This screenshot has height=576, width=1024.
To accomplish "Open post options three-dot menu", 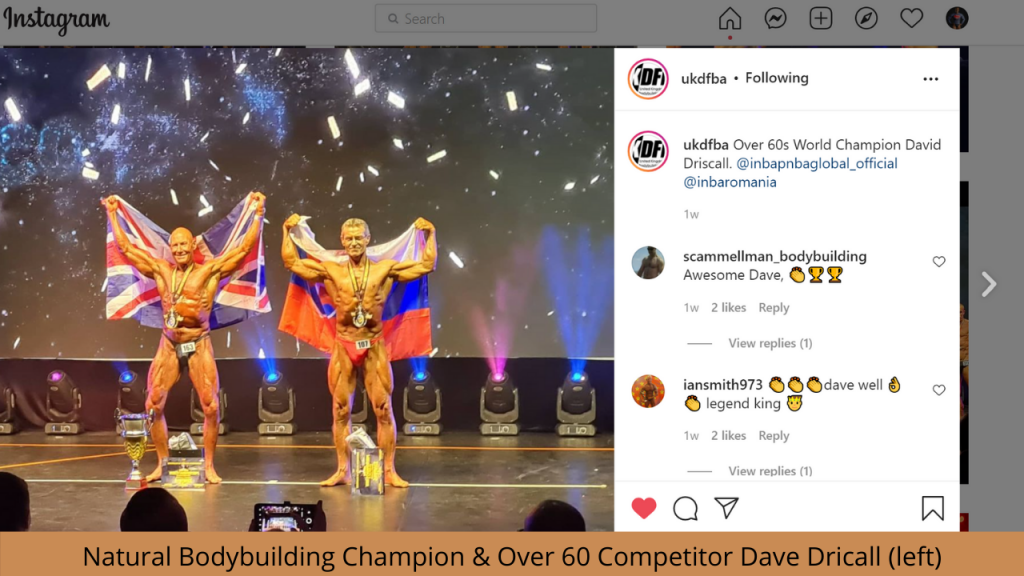I will tap(931, 79).
